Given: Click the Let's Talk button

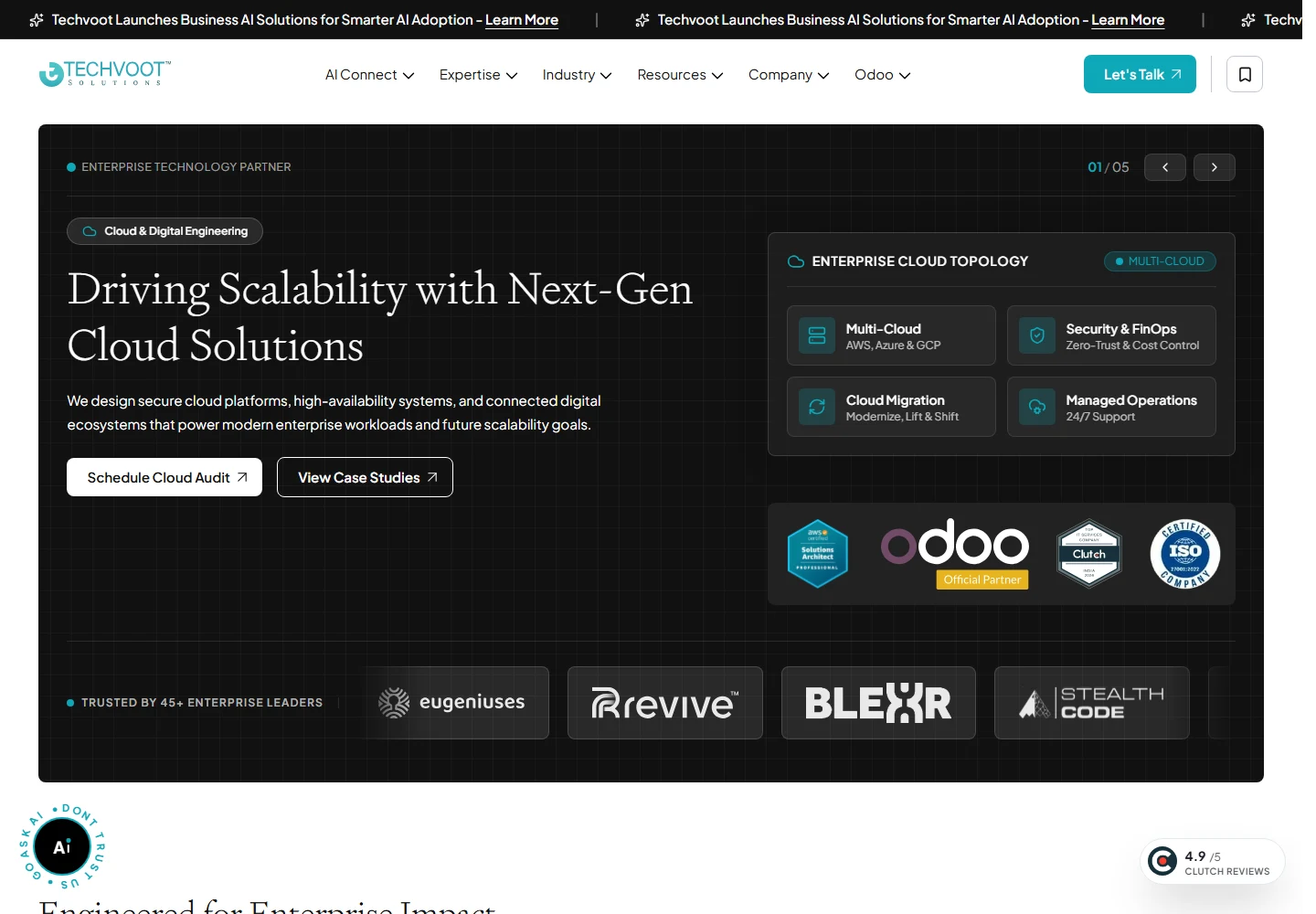Looking at the screenshot, I should (x=1140, y=74).
